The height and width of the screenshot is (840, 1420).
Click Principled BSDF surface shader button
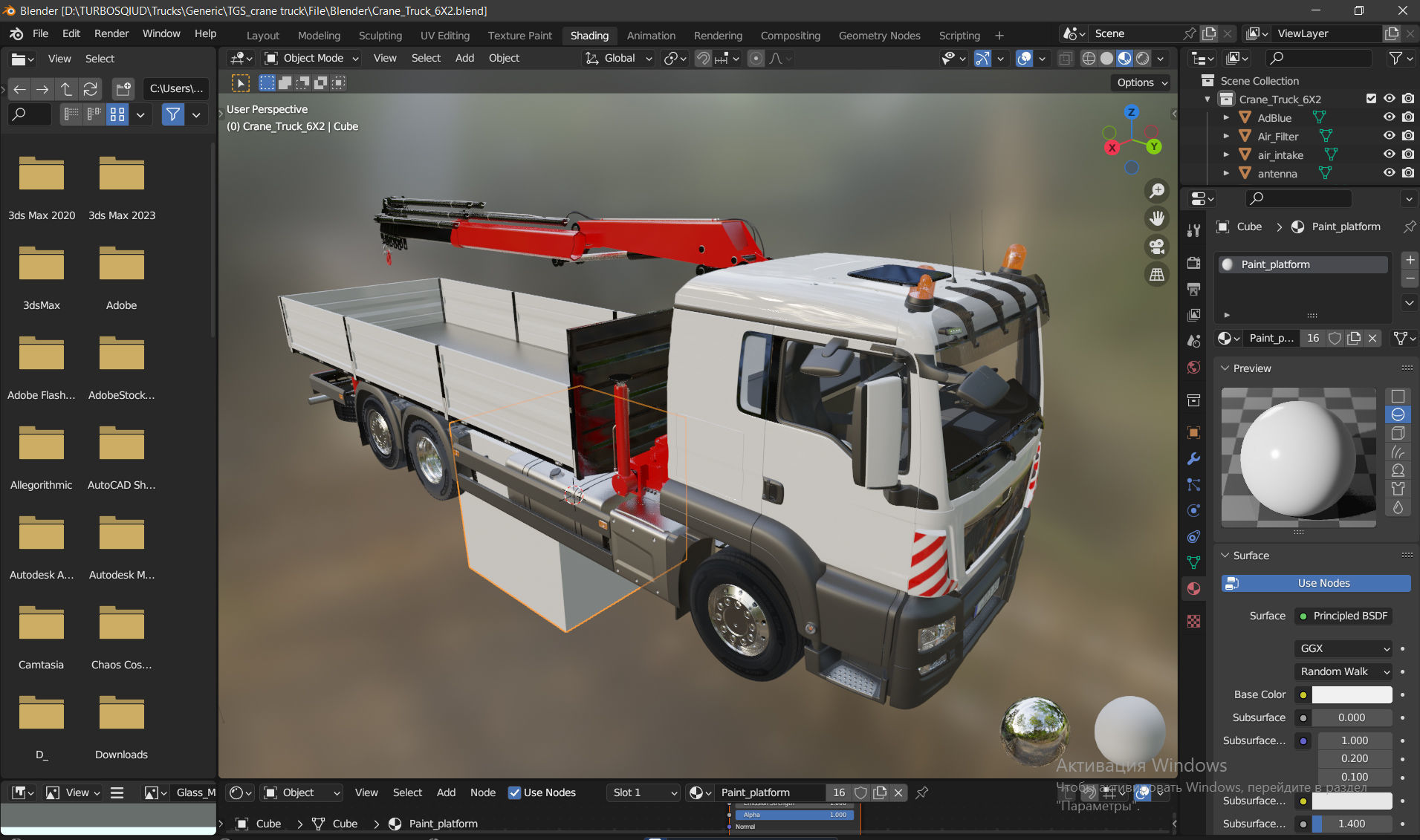click(1343, 616)
